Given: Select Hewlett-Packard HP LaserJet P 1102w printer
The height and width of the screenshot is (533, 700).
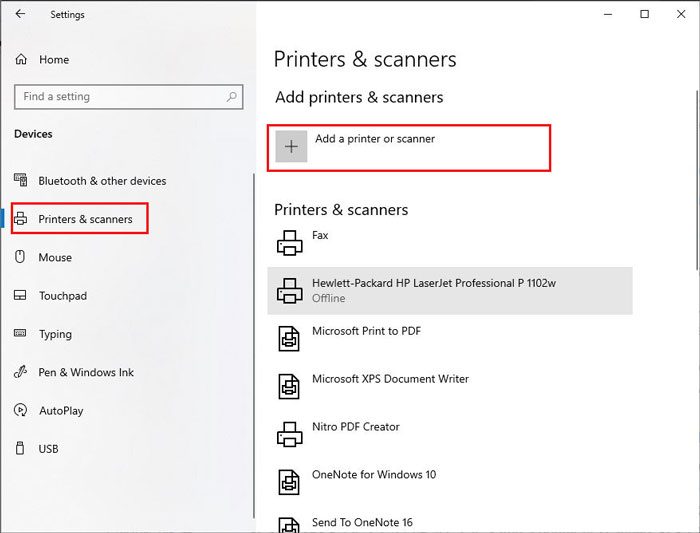Looking at the screenshot, I should (450, 291).
